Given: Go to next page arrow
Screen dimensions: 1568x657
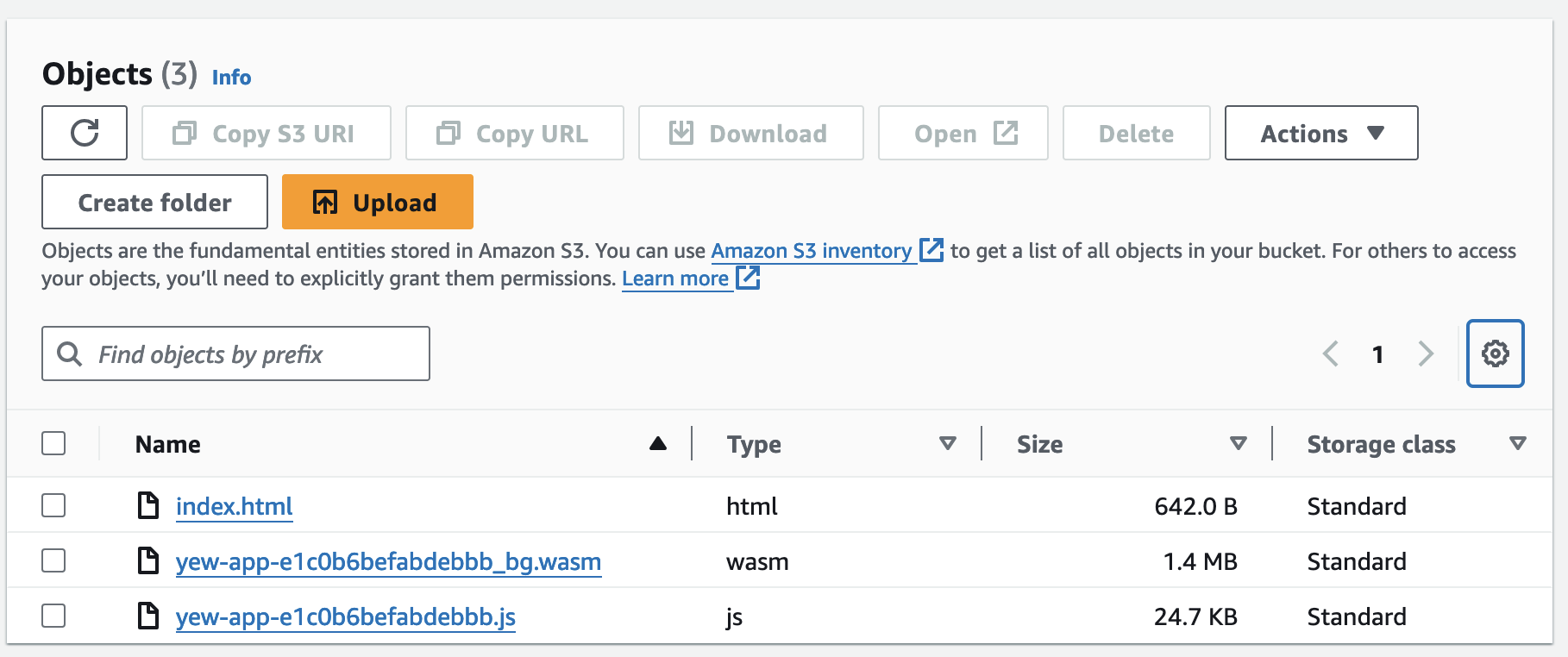Looking at the screenshot, I should [1426, 354].
